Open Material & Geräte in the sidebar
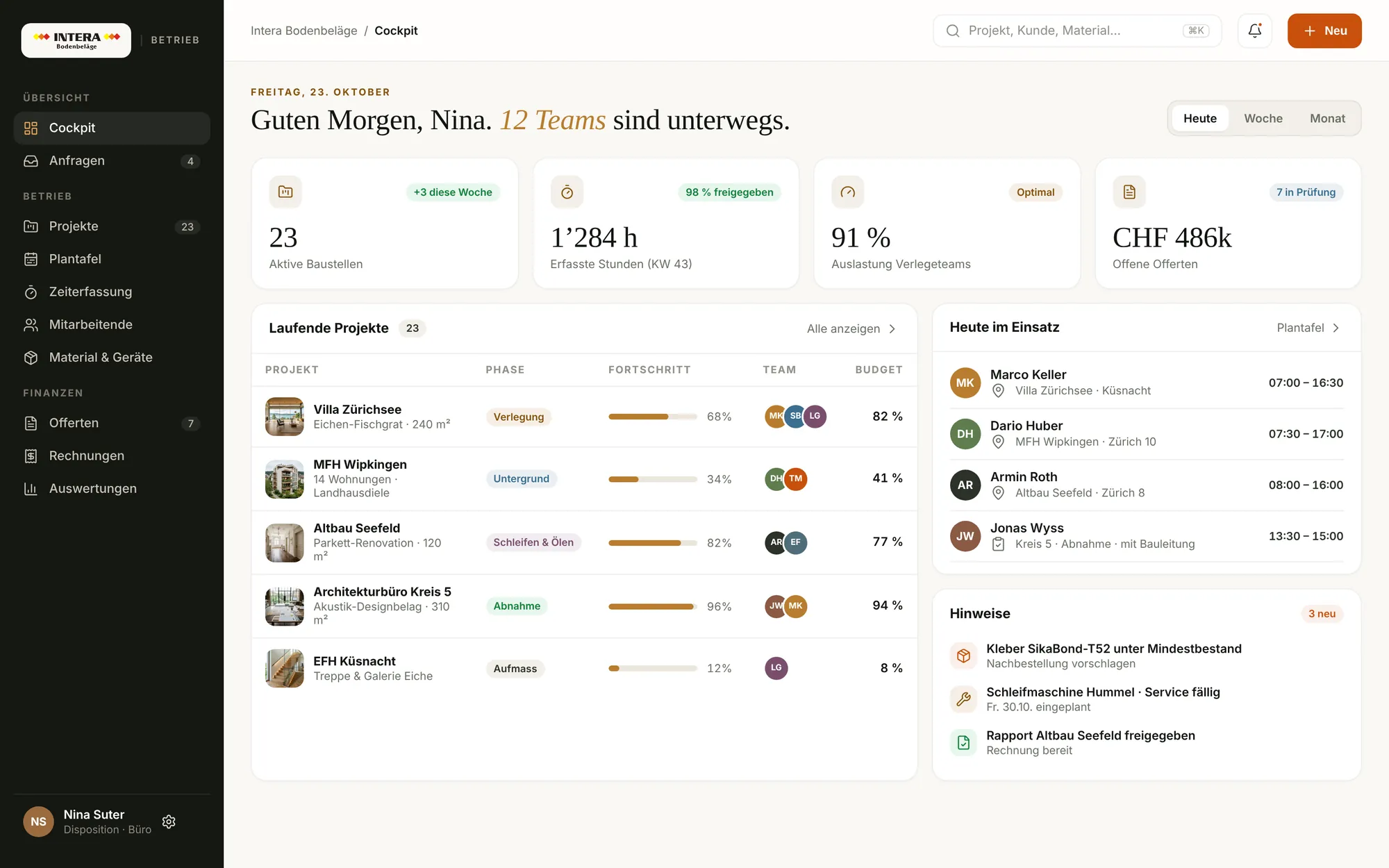Image resolution: width=1389 pixels, height=868 pixels. click(112, 357)
